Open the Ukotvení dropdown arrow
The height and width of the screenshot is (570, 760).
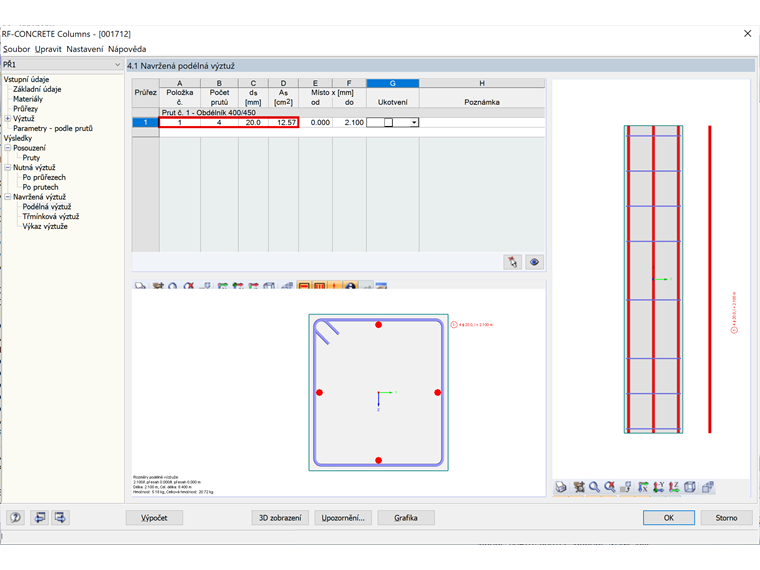[x=414, y=123]
